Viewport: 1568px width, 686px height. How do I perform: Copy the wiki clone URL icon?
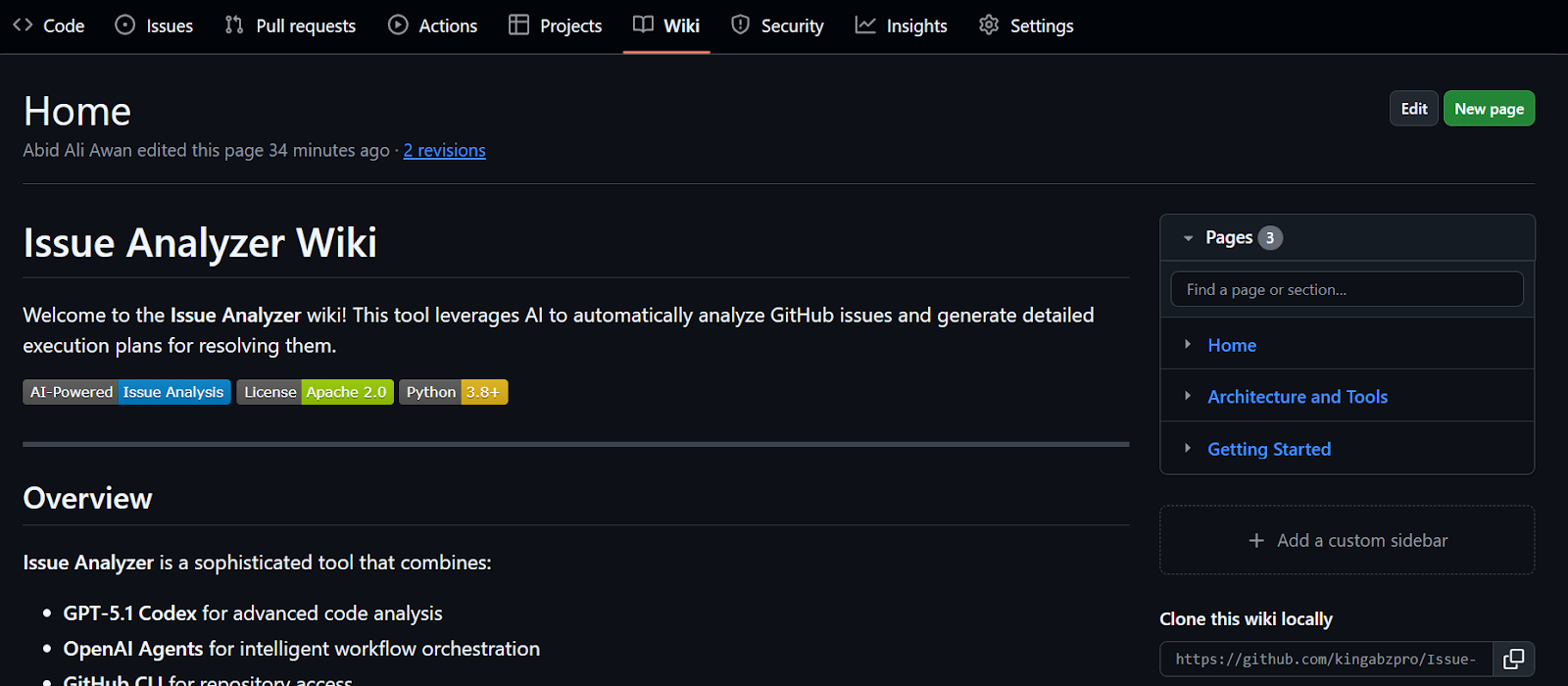point(1513,660)
